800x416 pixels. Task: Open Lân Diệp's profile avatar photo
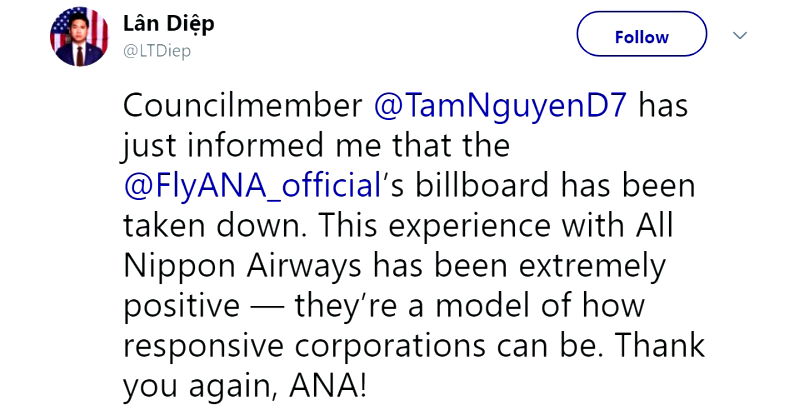(79, 37)
